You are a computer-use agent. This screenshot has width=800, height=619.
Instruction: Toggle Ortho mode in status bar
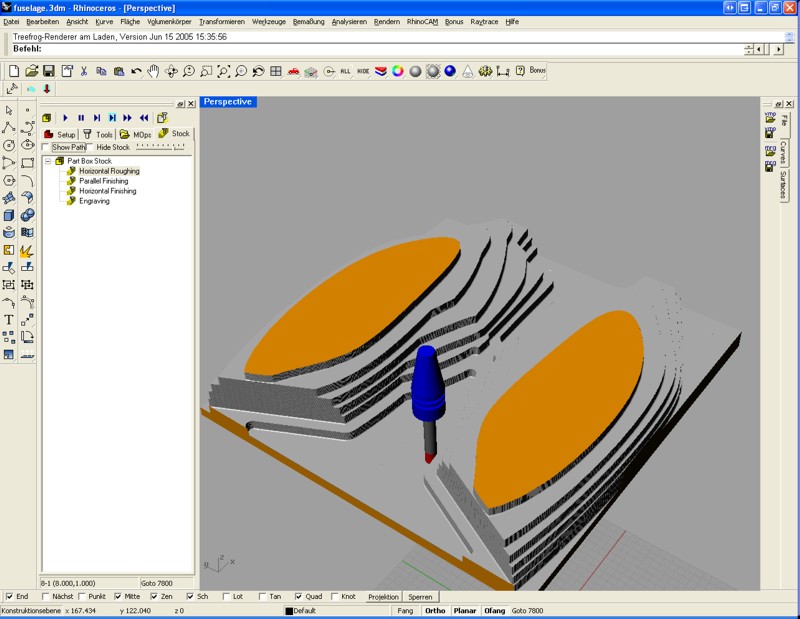coord(435,611)
